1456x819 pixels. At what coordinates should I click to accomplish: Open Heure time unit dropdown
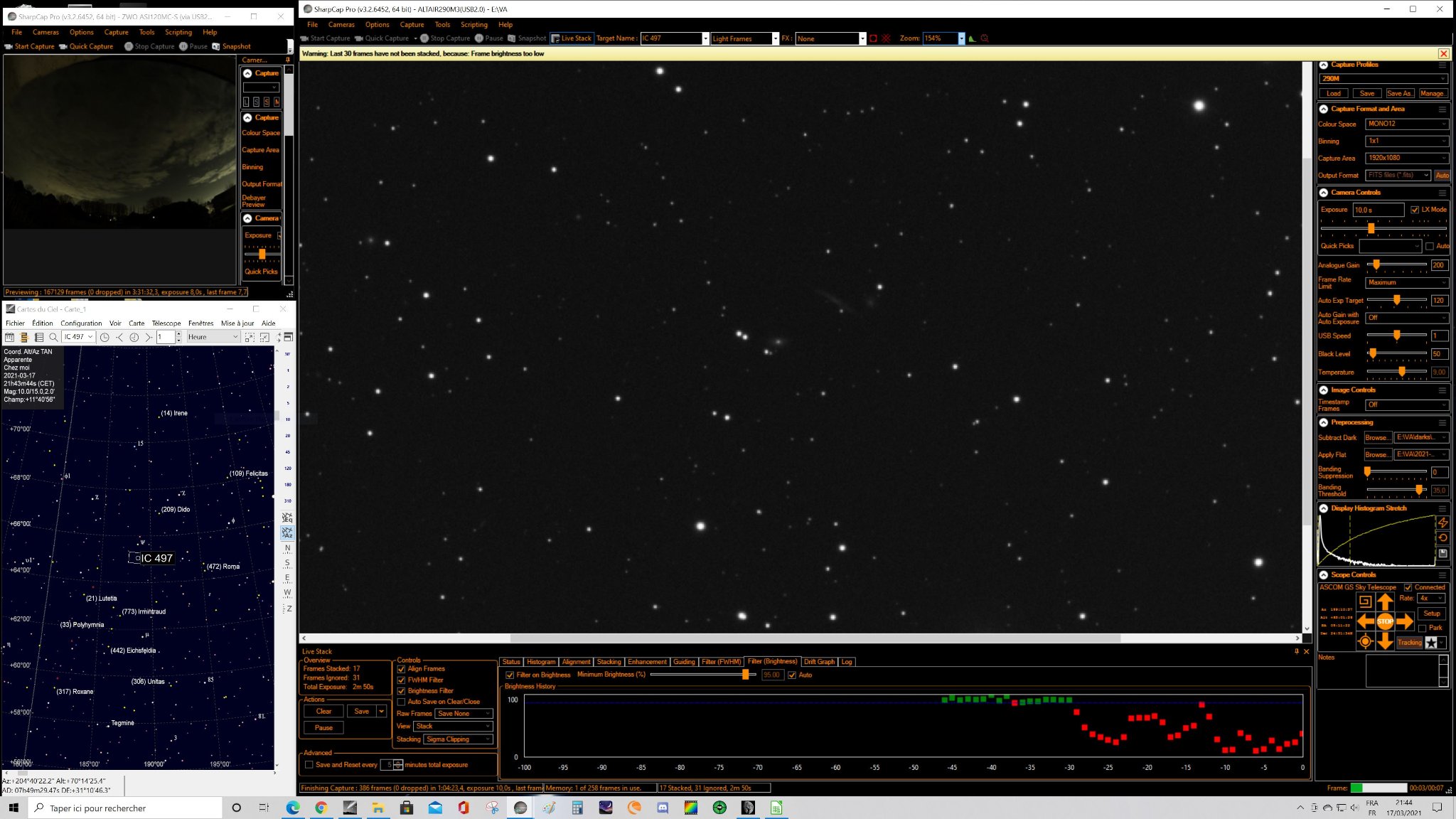click(213, 337)
